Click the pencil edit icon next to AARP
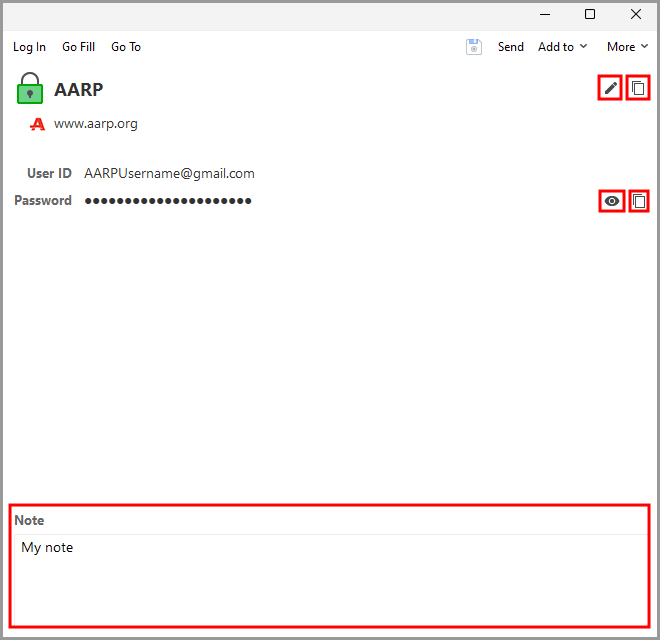 (610, 88)
